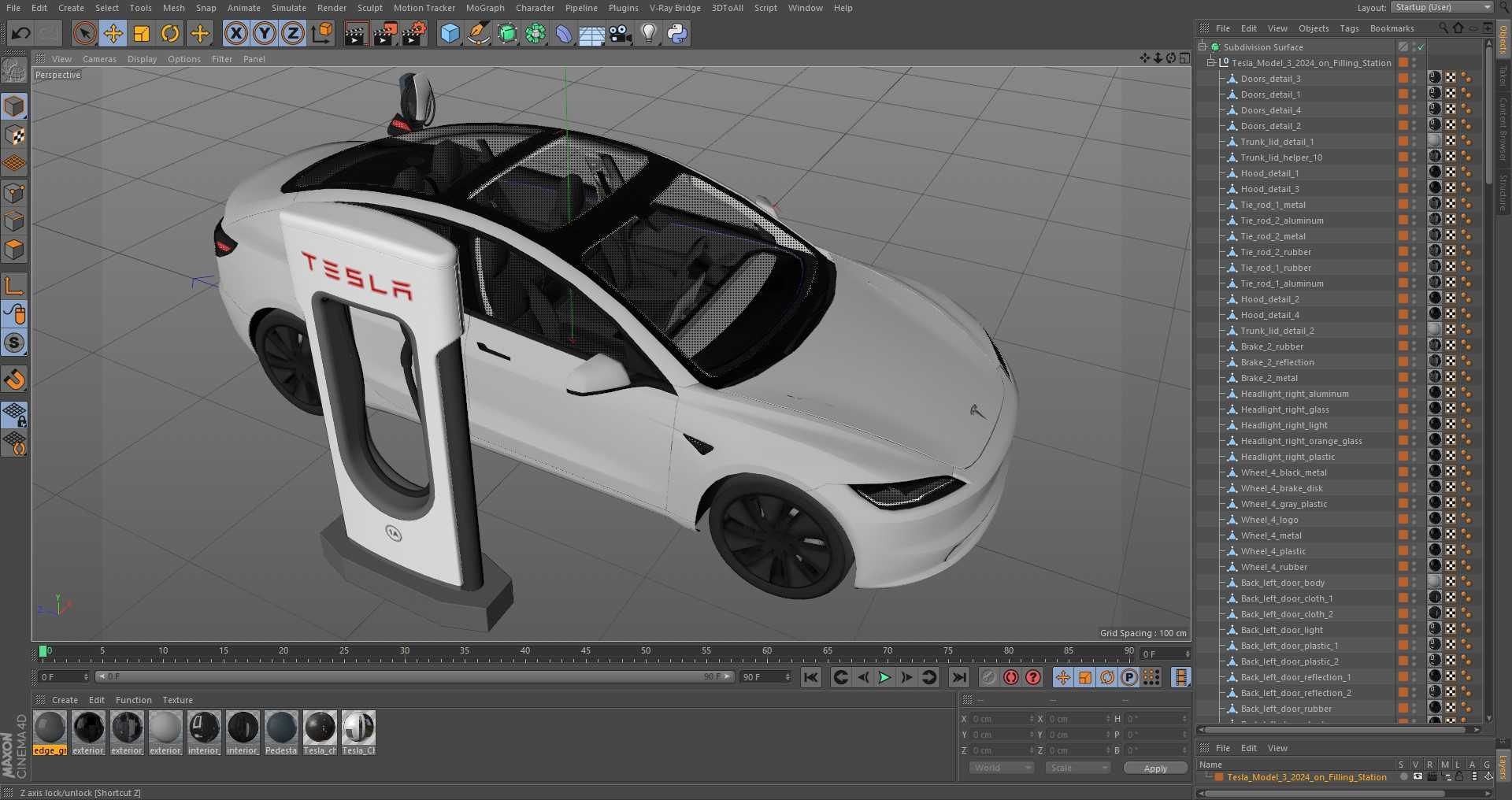
Task: Select Wheel_4_rubber in object list
Action: point(1273,567)
